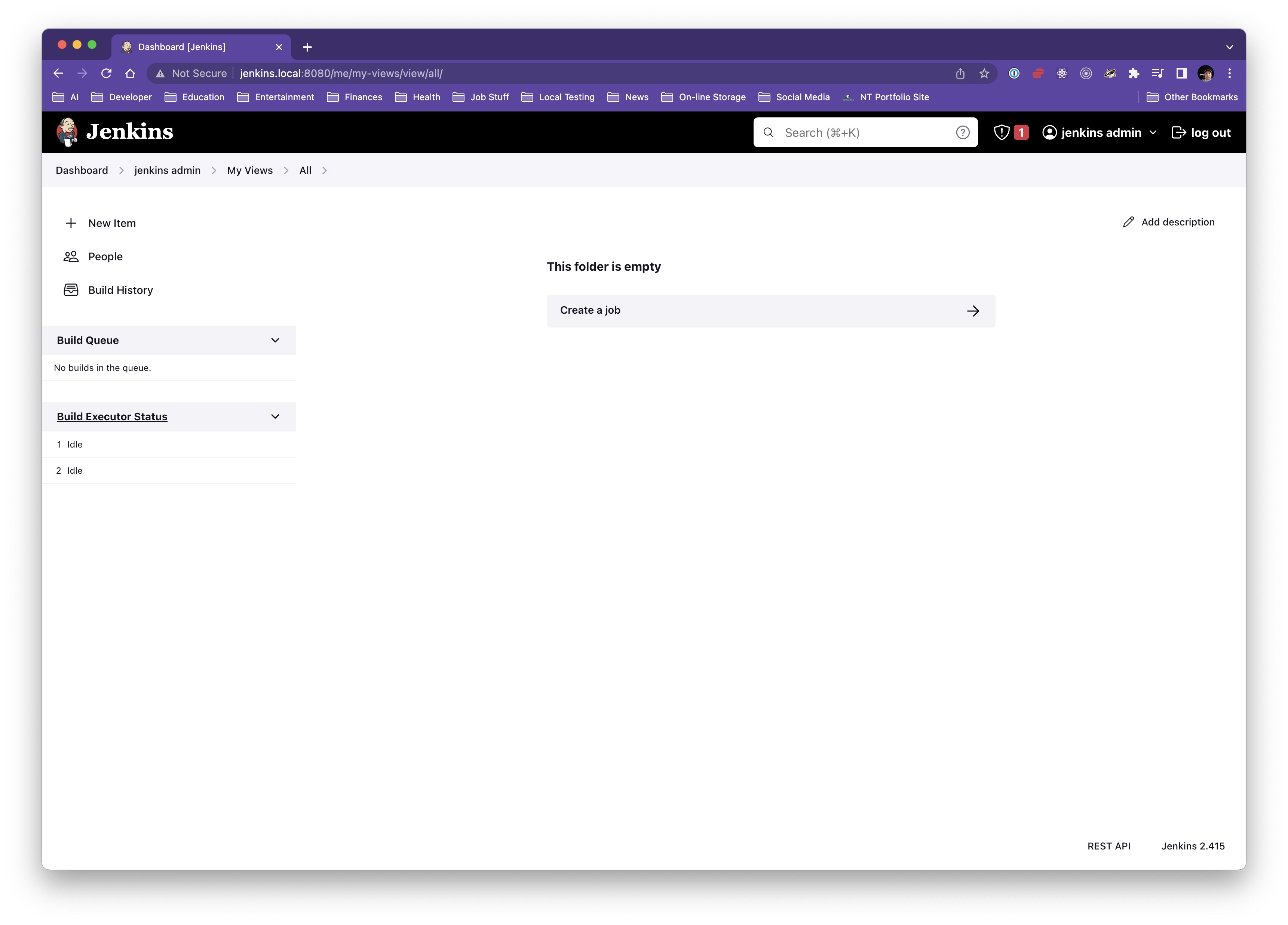1288x925 pixels.
Task: Click the Jenkins butler logo icon
Action: click(x=67, y=132)
